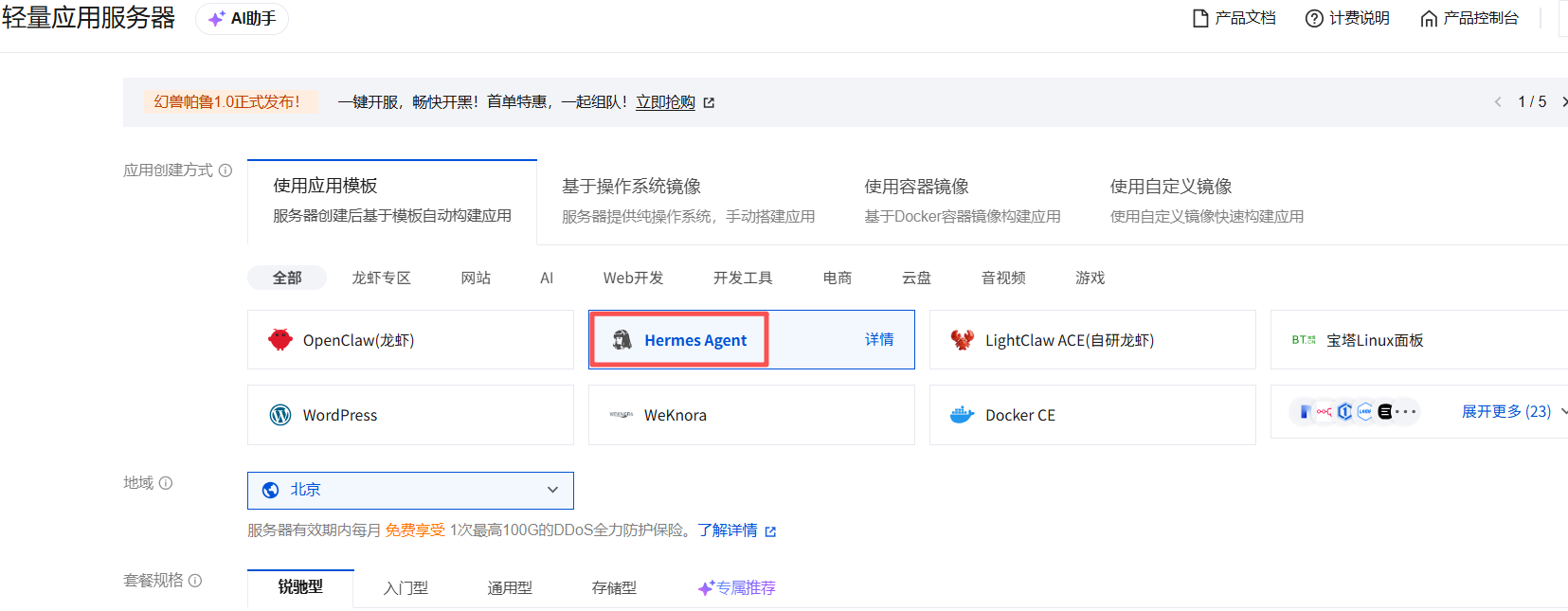Choose the 宝塔Linux面板 template
This screenshot has width=1568, height=611.
coord(1419,339)
